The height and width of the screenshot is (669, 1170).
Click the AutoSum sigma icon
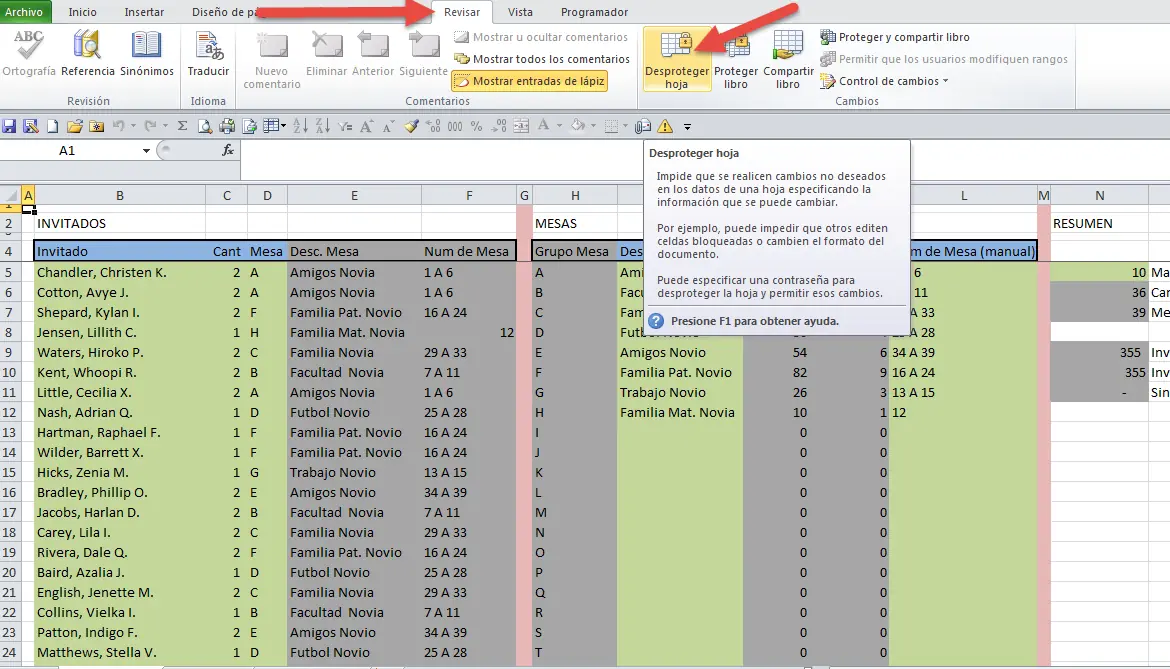click(x=182, y=126)
